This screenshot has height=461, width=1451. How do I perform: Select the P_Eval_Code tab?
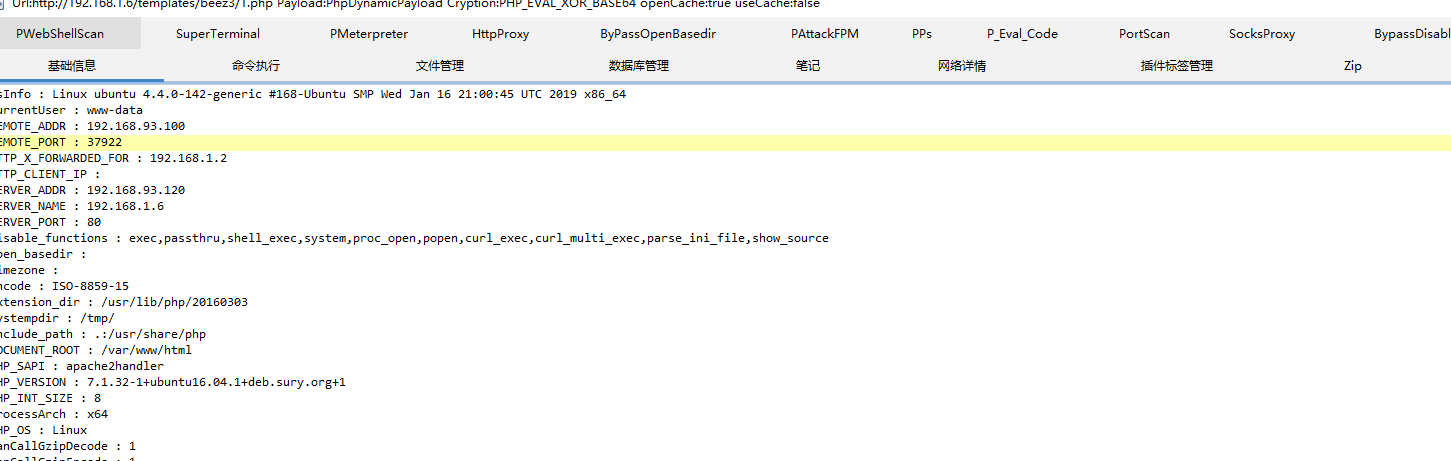pyautogui.click(x=1022, y=34)
